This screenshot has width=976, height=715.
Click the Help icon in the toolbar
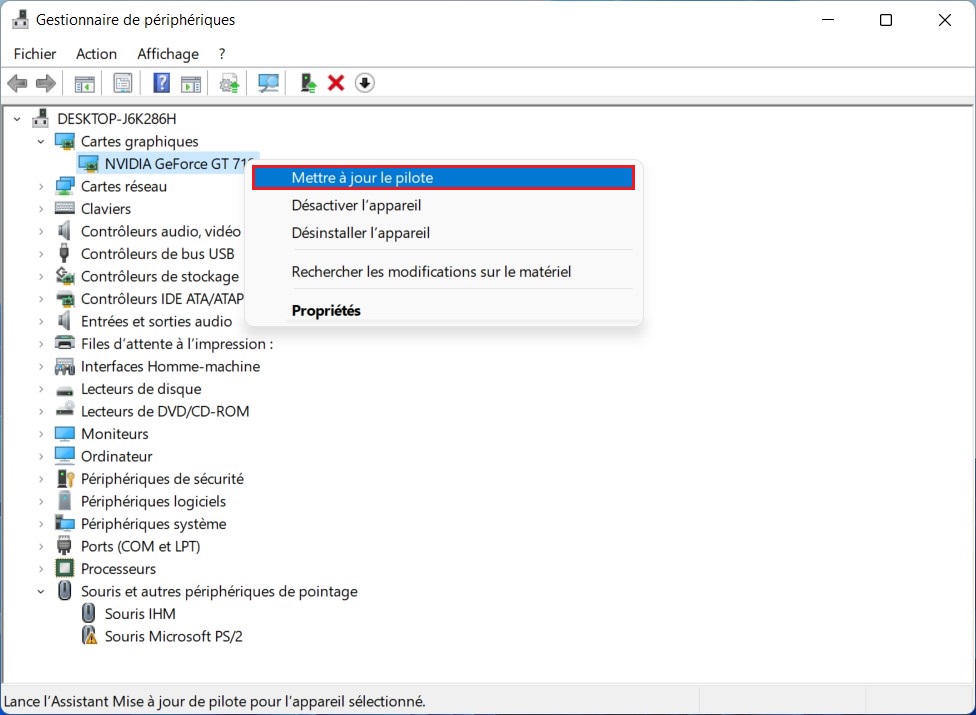click(161, 82)
